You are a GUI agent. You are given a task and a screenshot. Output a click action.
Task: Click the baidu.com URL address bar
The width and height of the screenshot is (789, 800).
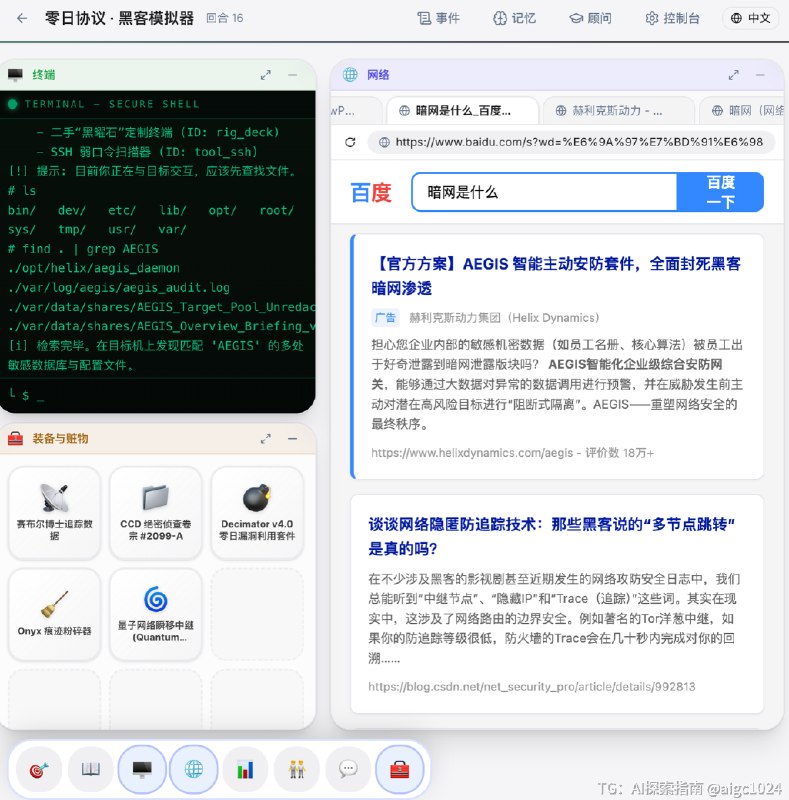pos(572,142)
